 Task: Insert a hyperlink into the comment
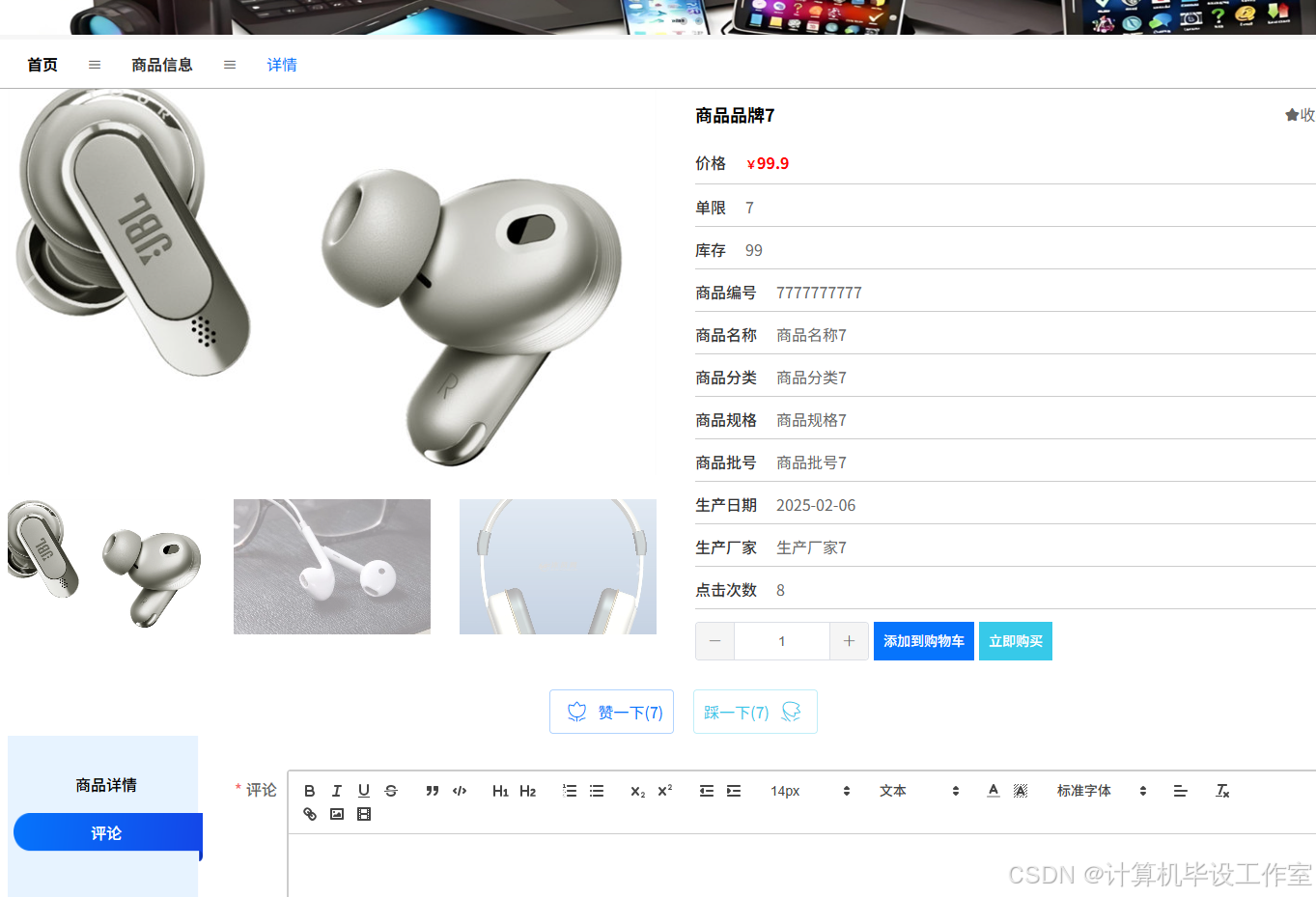310,814
